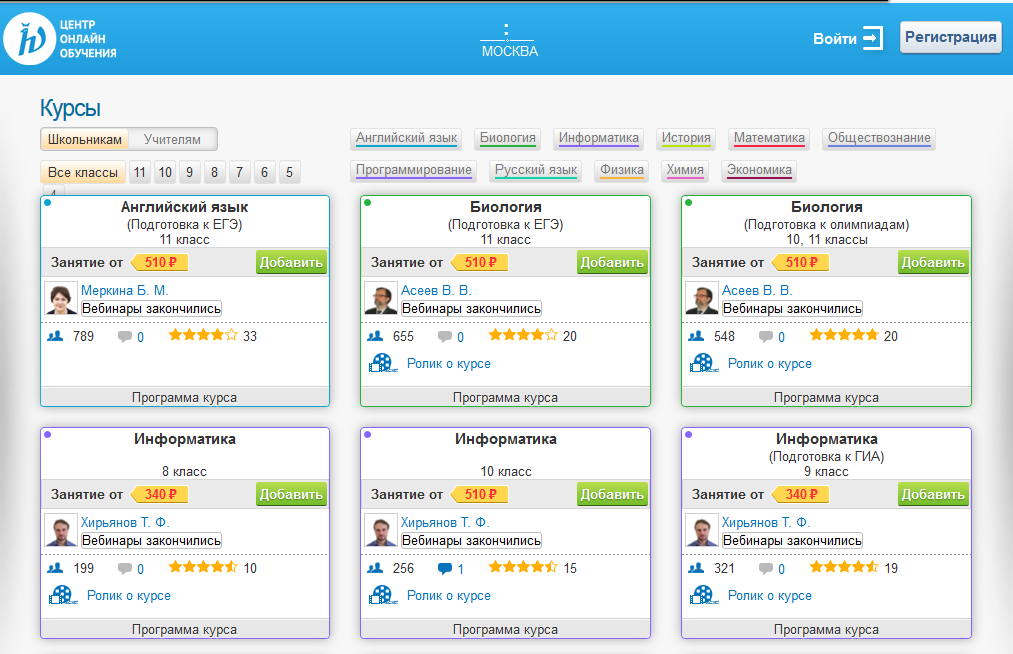The width and height of the screenshot is (1013, 654).
Task: Add Английский язык course with Добавить
Action: click(291, 262)
